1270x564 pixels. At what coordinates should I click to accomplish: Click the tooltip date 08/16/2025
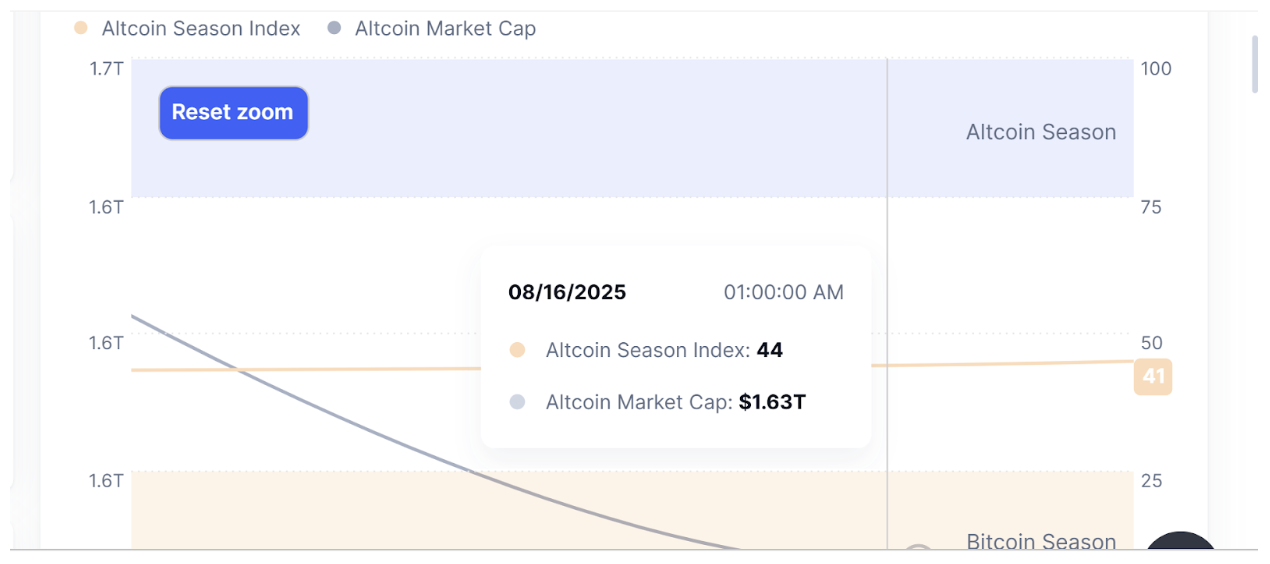coord(567,292)
